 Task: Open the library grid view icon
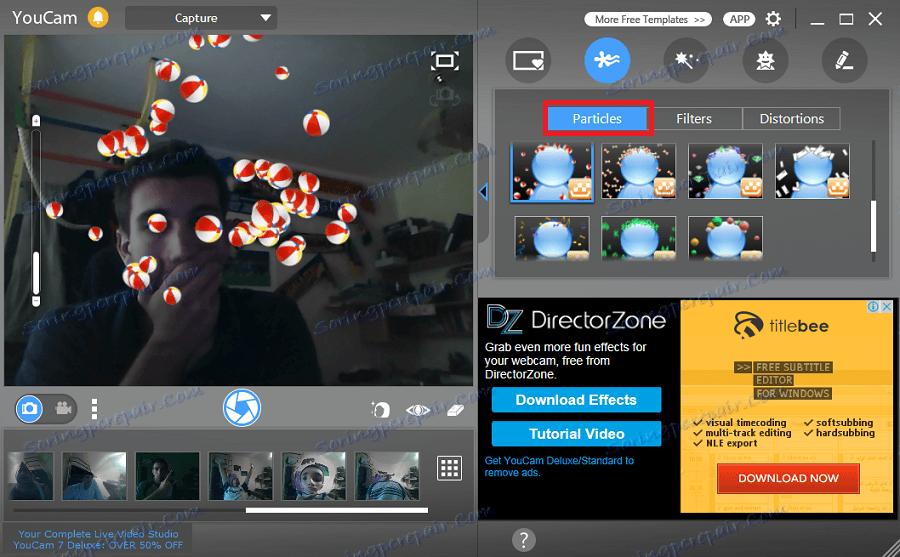(449, 468)
